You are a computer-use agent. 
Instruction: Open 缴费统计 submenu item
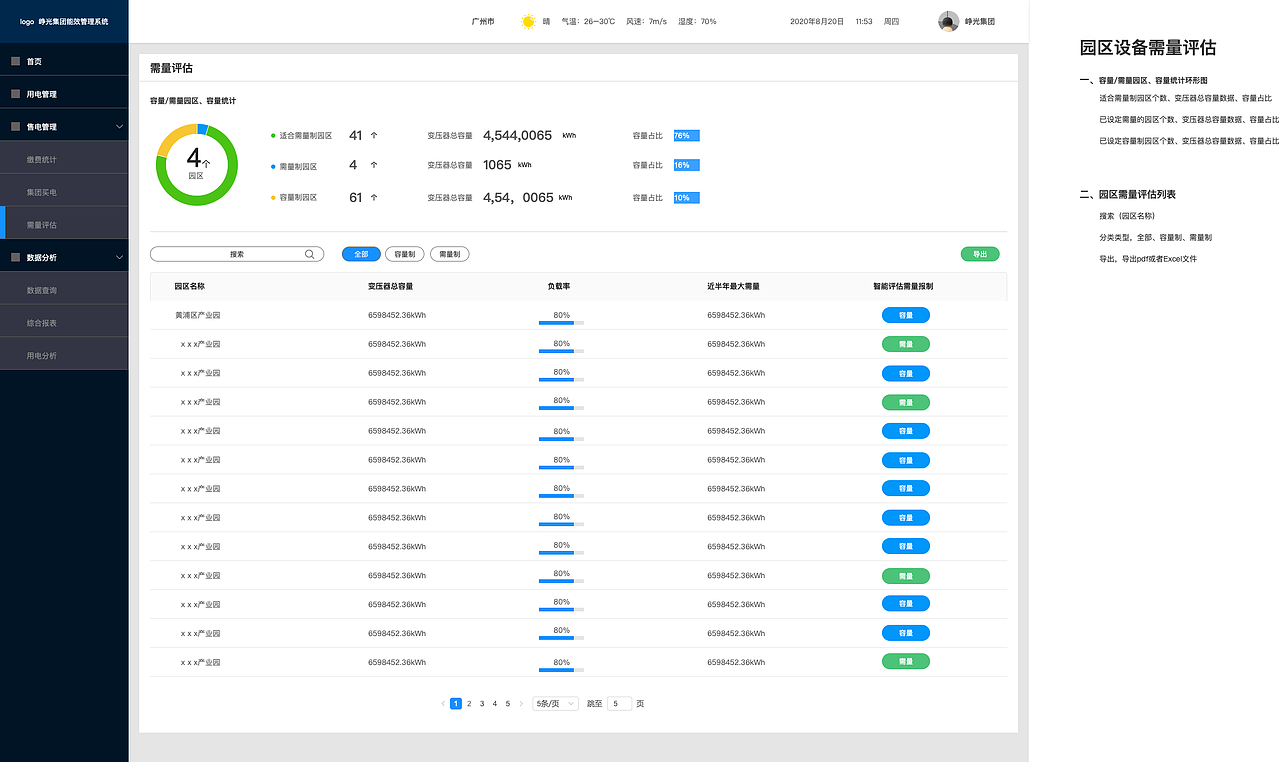[64, 160]
